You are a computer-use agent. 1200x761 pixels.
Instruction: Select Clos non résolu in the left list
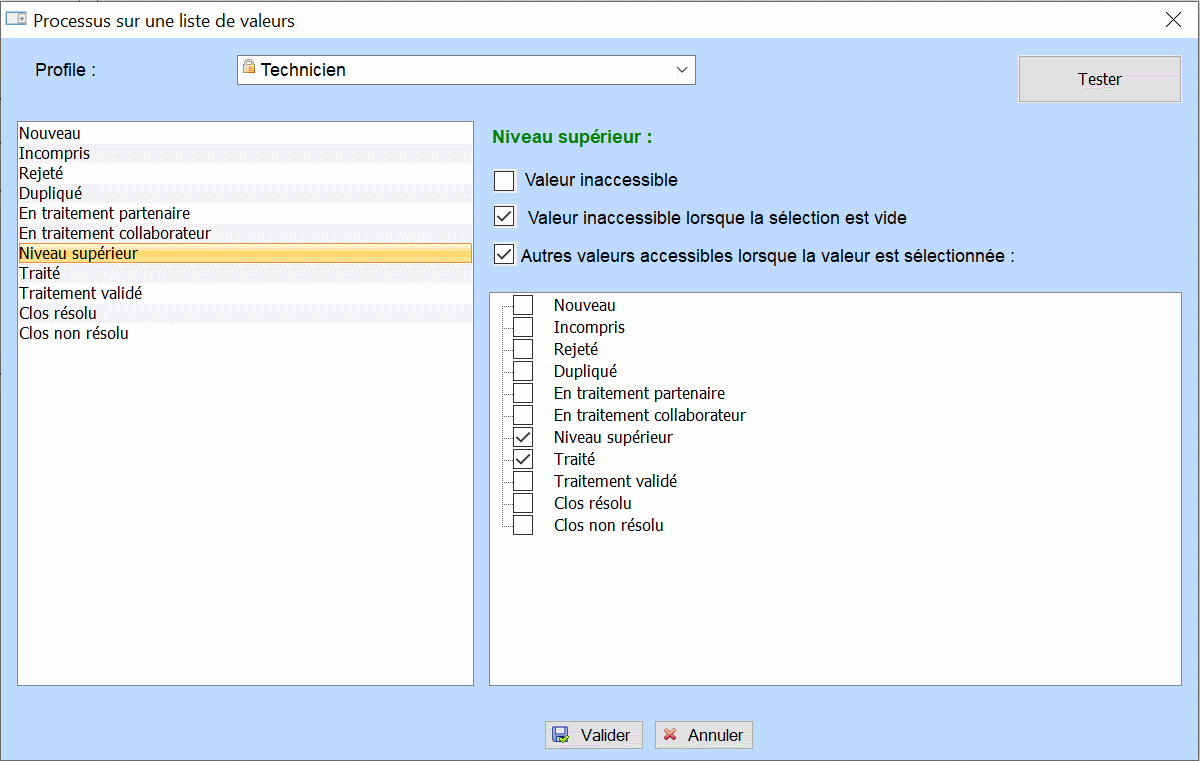tap(245, 333)
